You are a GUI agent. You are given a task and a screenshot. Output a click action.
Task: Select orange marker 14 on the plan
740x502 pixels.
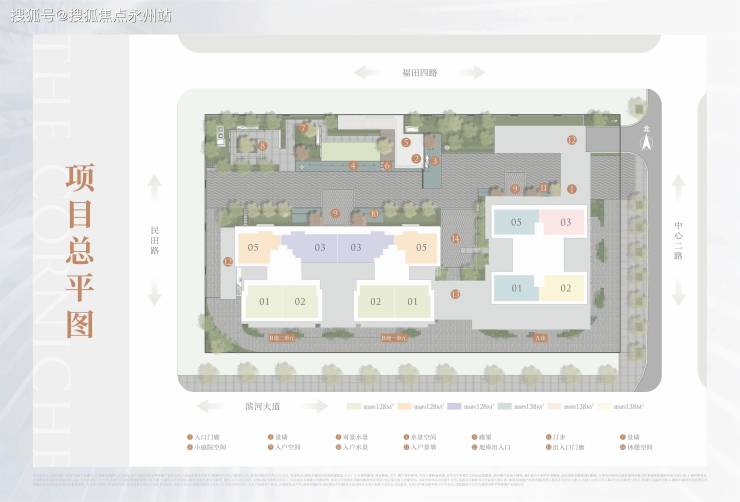[x=455, y=239]
